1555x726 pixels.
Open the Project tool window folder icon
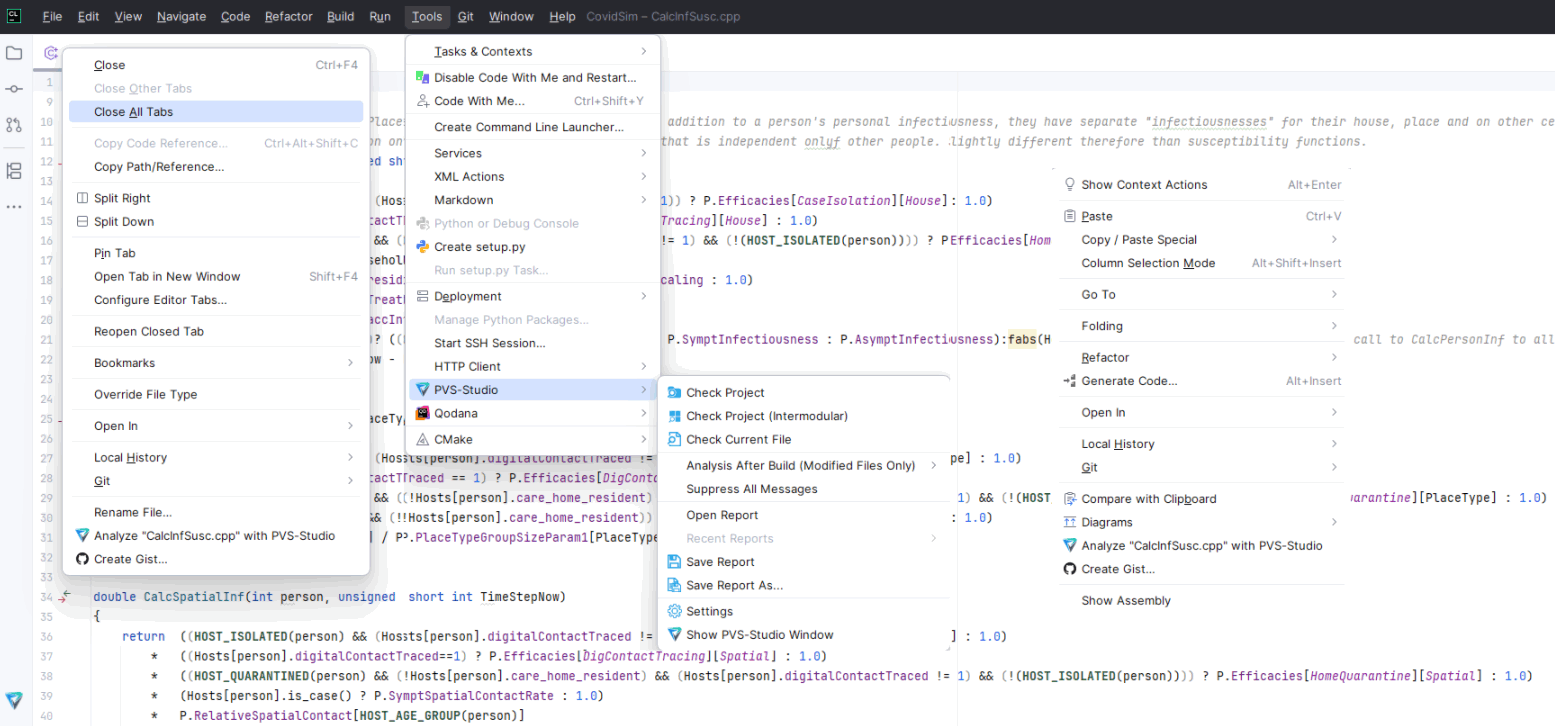tap(14, 53)
